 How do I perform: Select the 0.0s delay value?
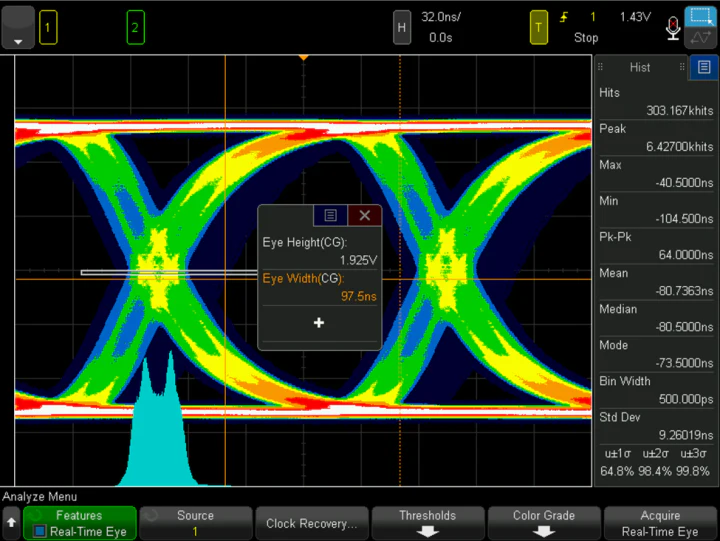(441, 38)
